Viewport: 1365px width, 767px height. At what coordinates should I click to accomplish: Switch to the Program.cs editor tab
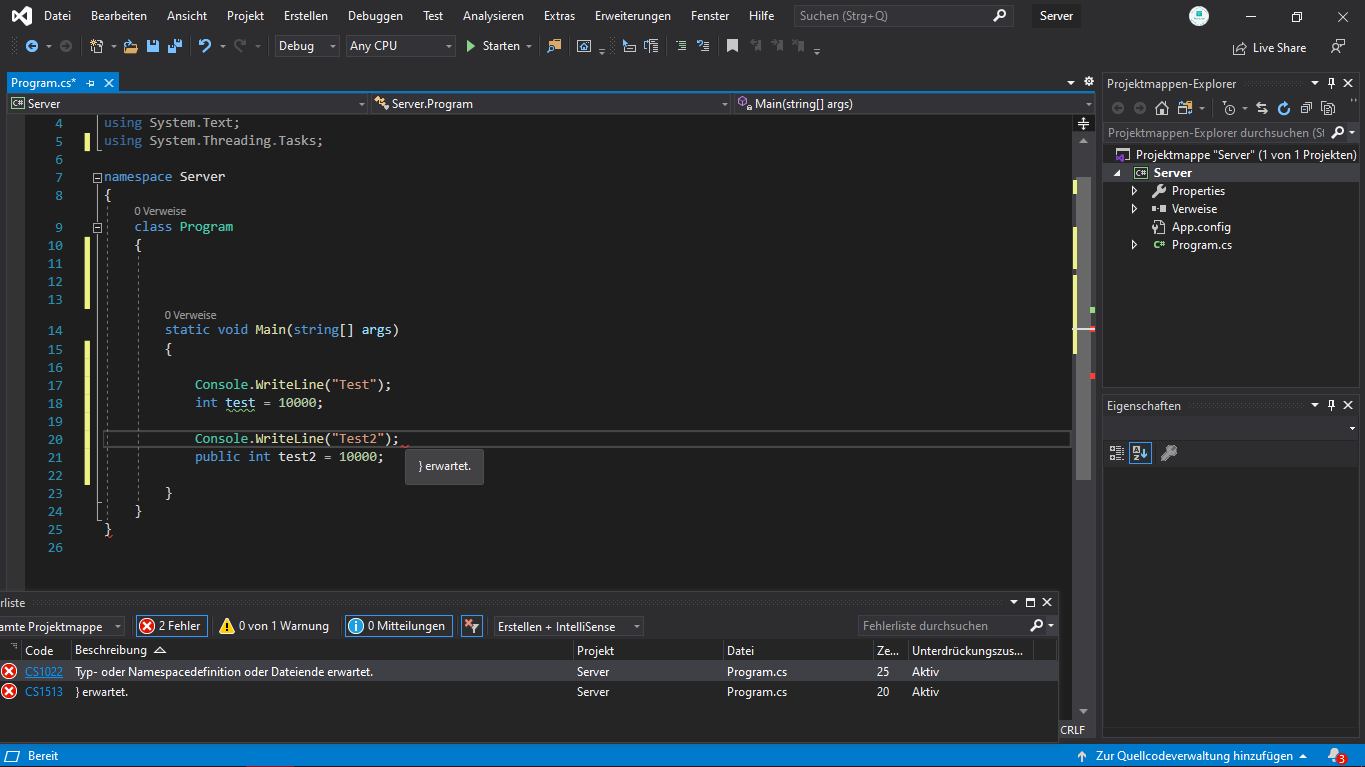point(44,83)
